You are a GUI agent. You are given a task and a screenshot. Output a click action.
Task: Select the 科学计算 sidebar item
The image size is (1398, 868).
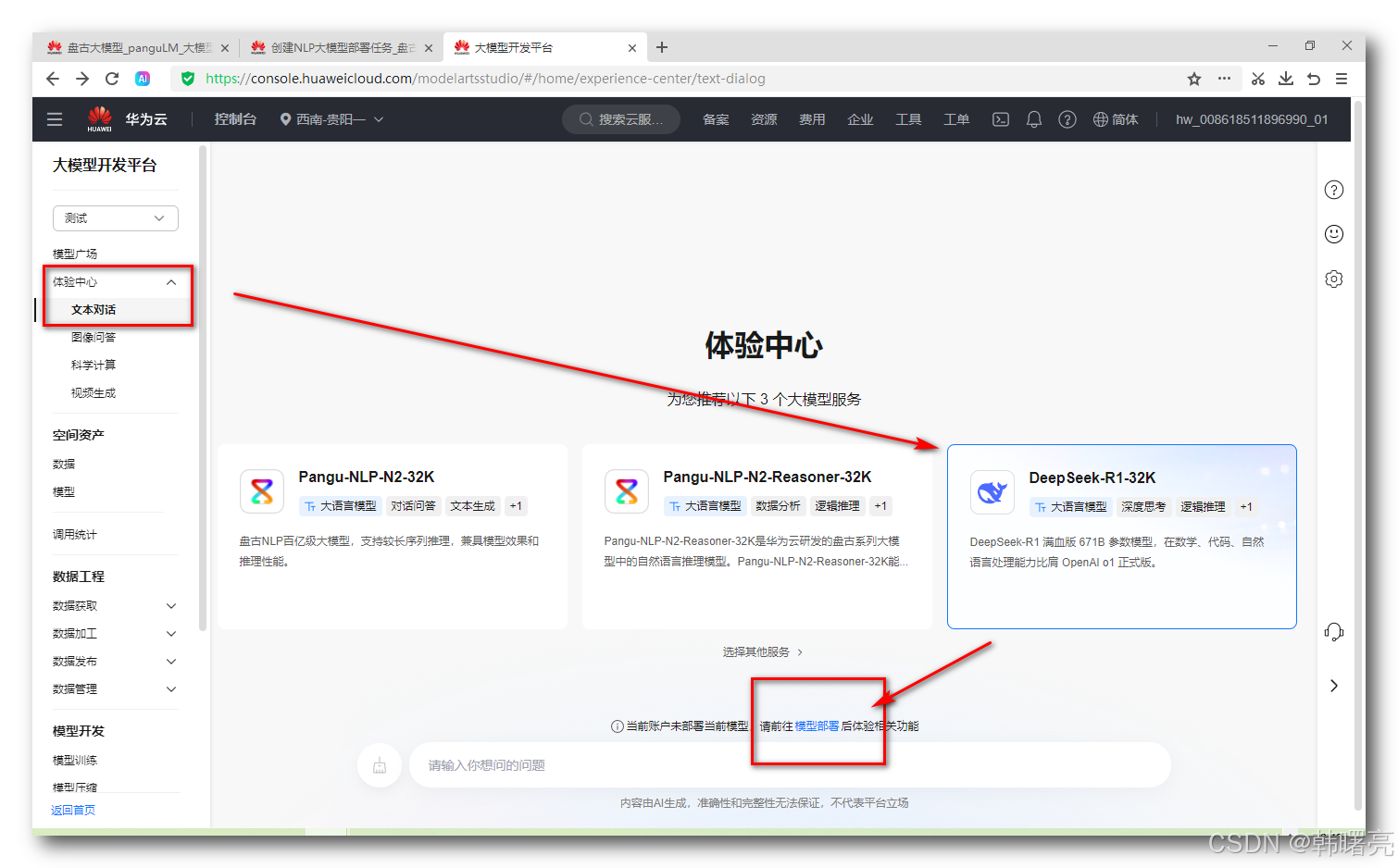pos(94,366)
